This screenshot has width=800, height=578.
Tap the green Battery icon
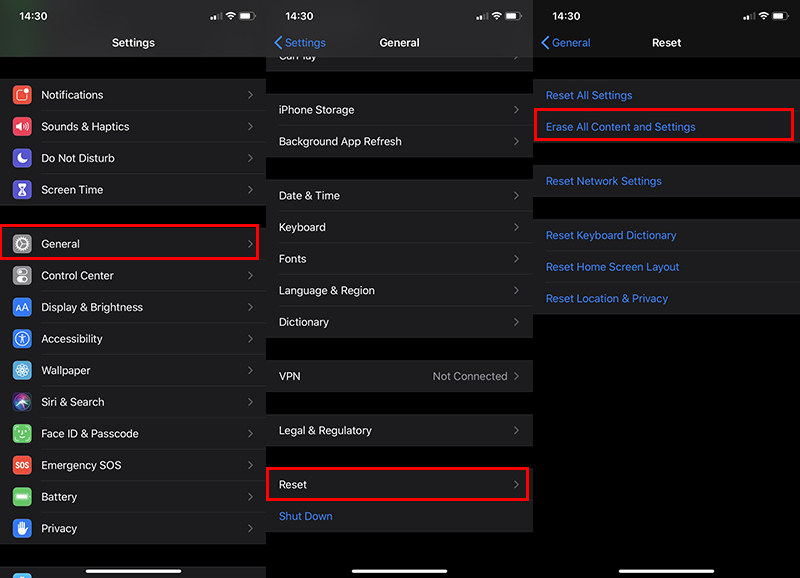coord(22,497)
